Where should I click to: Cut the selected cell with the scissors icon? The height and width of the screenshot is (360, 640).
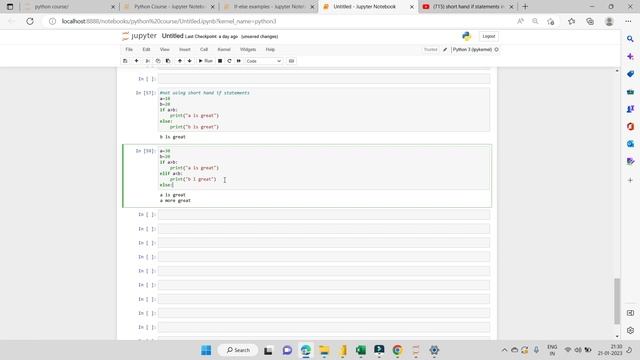pos(147,61)
